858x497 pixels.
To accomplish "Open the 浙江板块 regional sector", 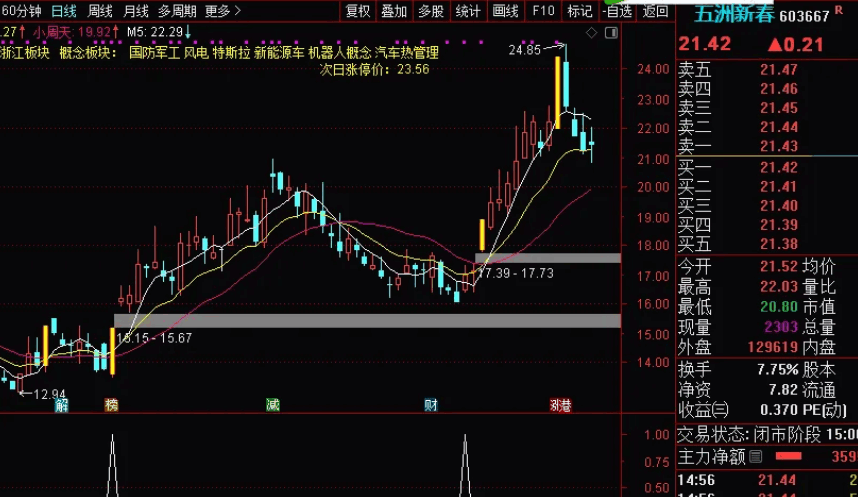I will click(25, 53).
